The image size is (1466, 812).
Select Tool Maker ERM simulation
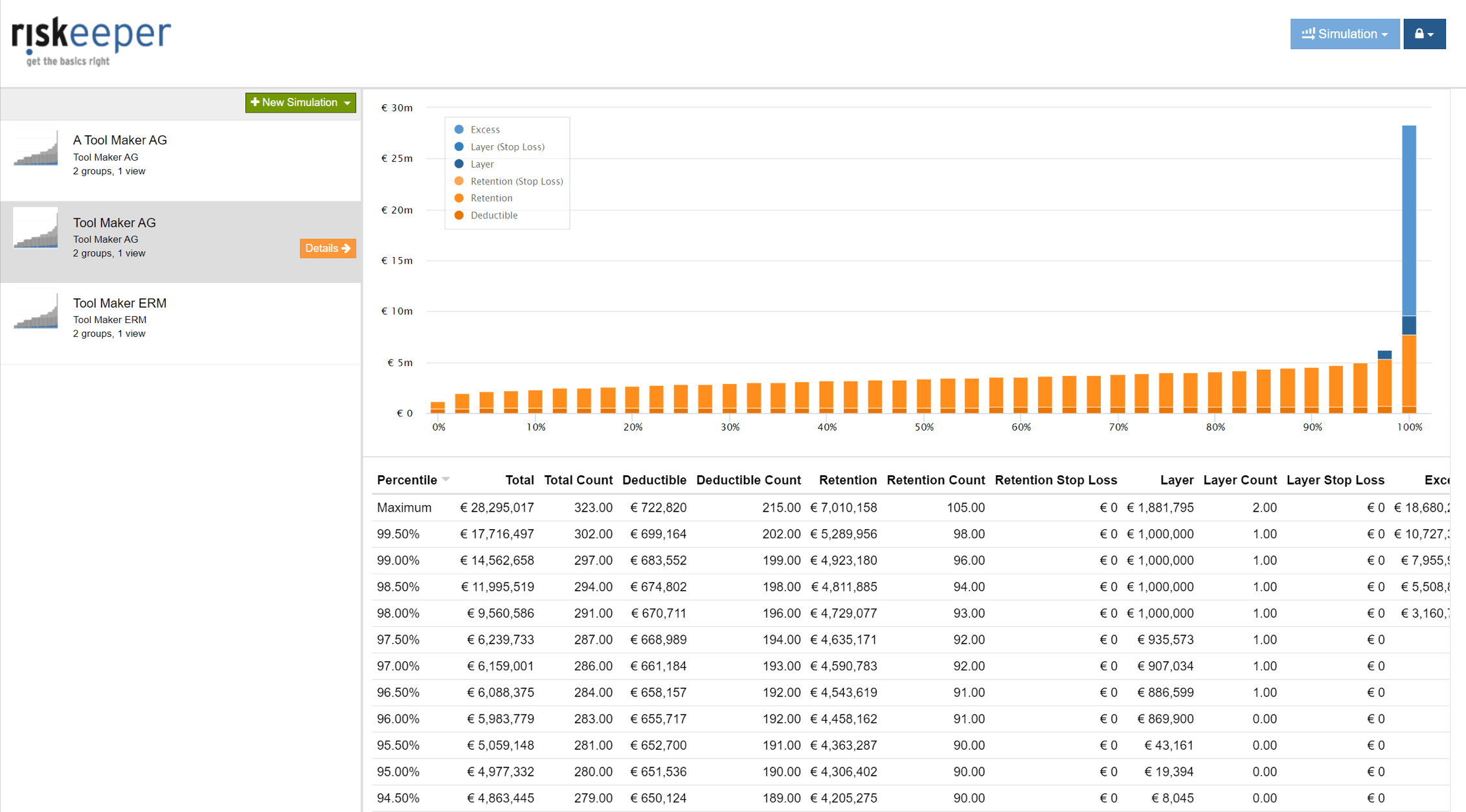tap(120, 303)
